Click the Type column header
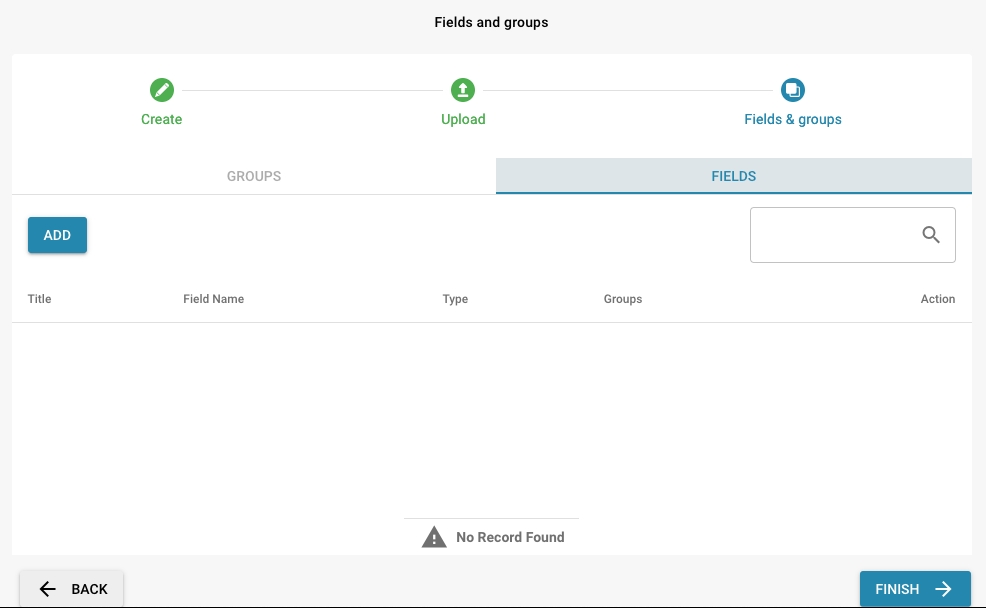The image size is (986, 608). click(x=455, y=299)
